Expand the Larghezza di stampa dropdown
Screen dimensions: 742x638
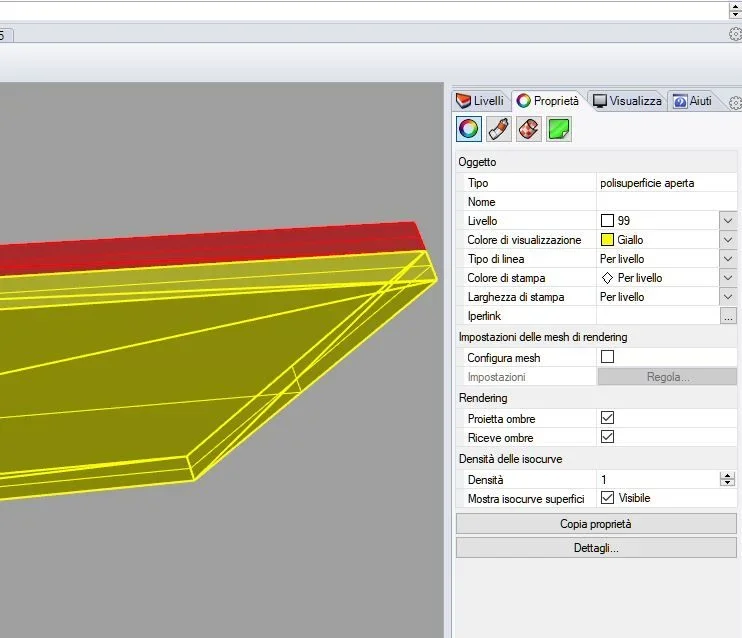pyautogui.click(x=728, y=297)
